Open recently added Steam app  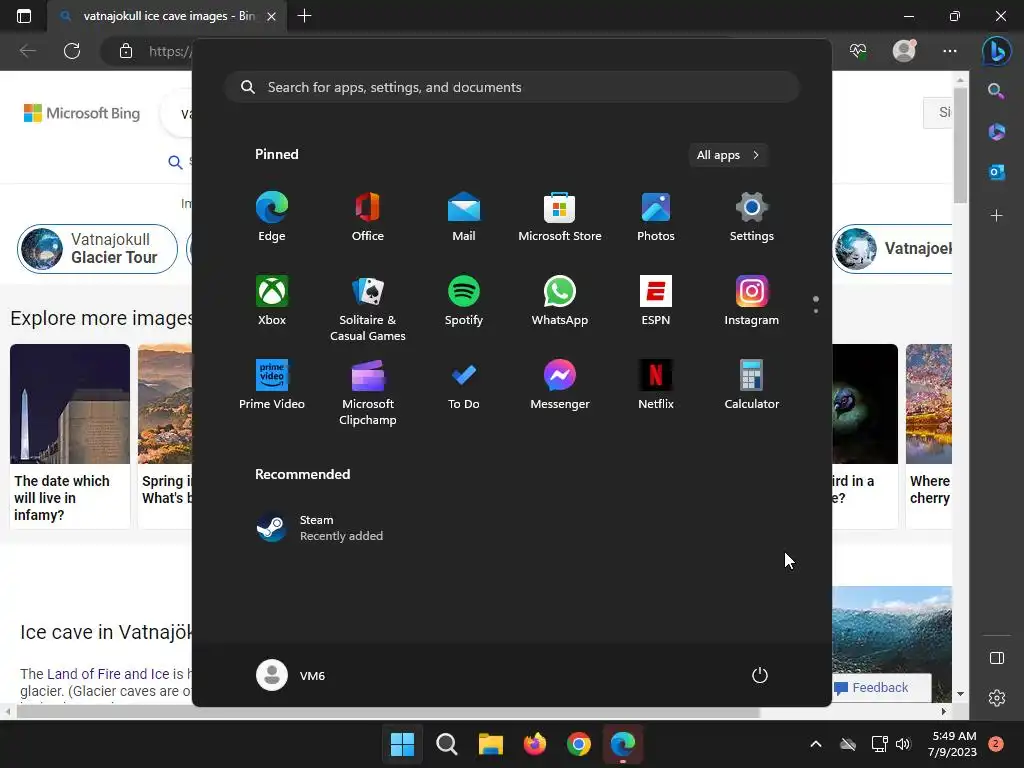tap(320, 528)
